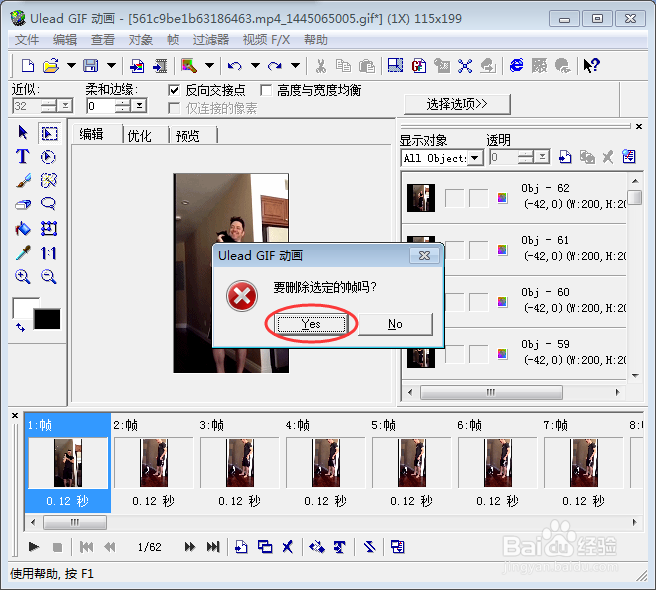This screenshot has width=656, height=590.
Task: Toggle first box of Obj - 62
Action: point(454,198)
